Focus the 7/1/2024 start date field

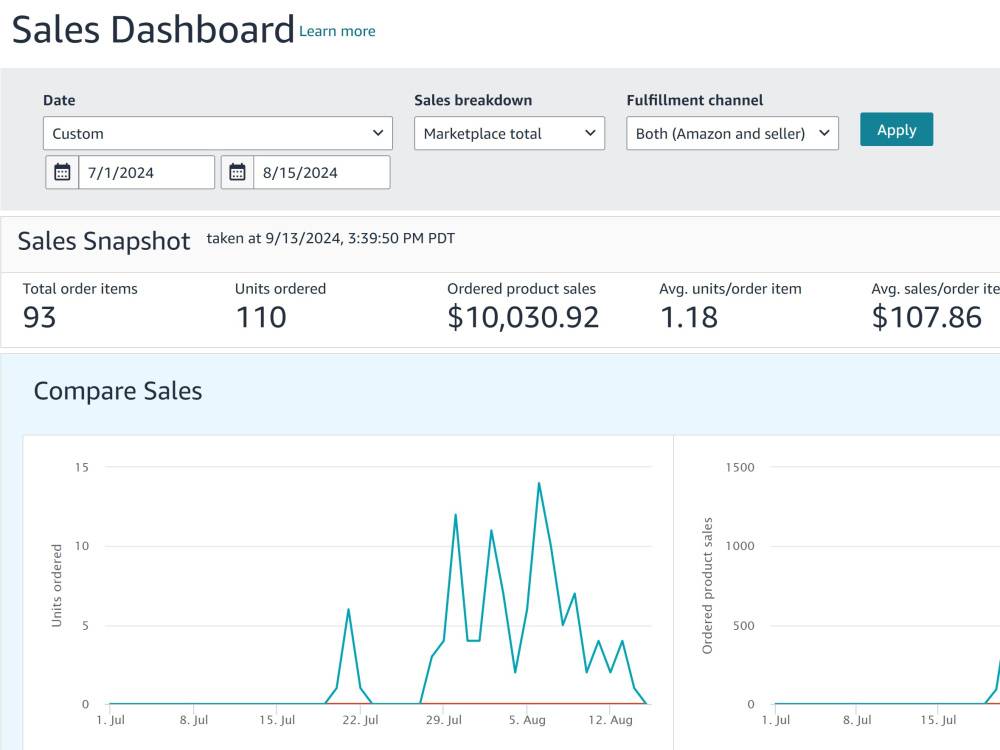pyautogui.click(x=146, y=172)
